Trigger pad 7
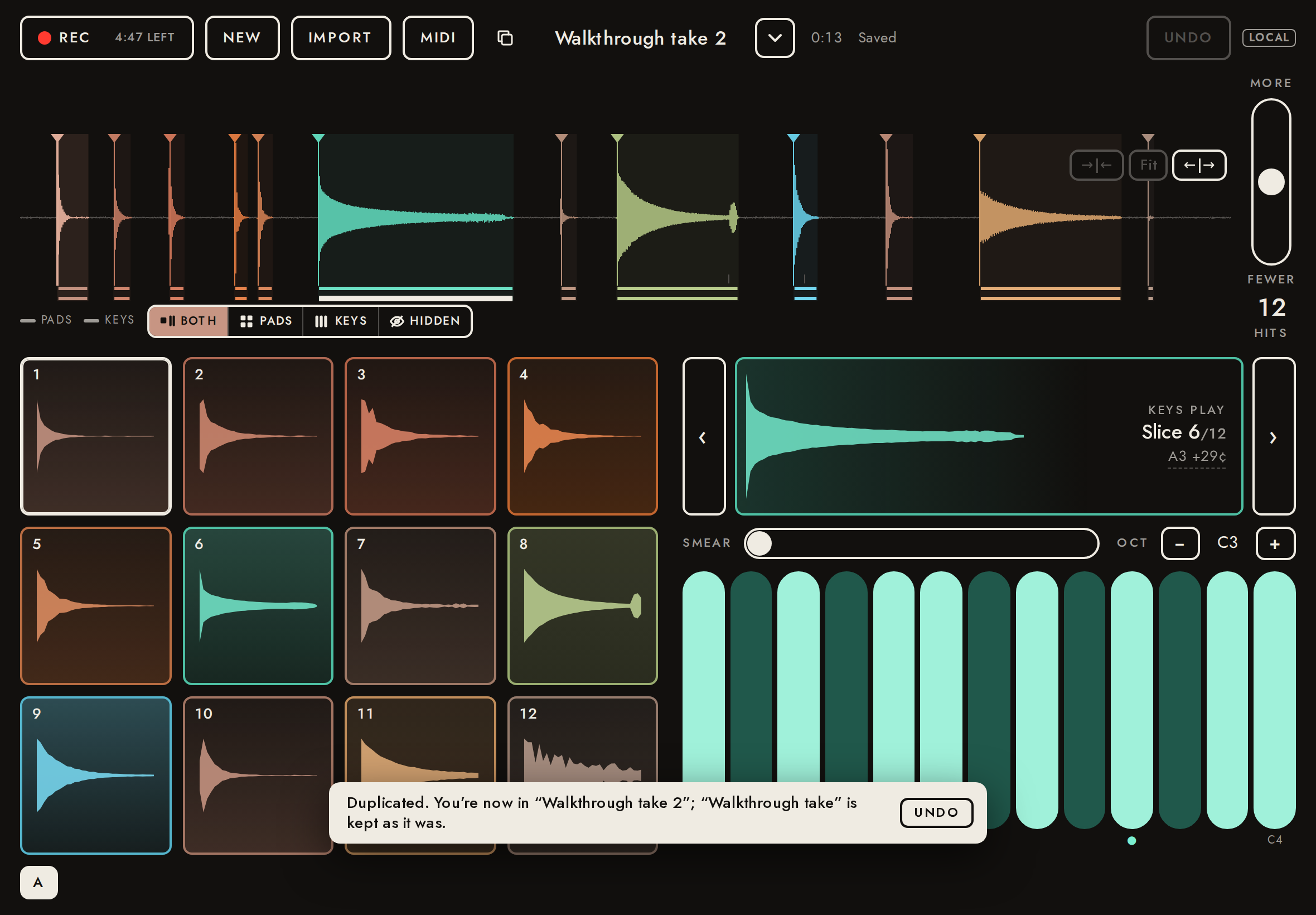 click(x=420, y=606)
